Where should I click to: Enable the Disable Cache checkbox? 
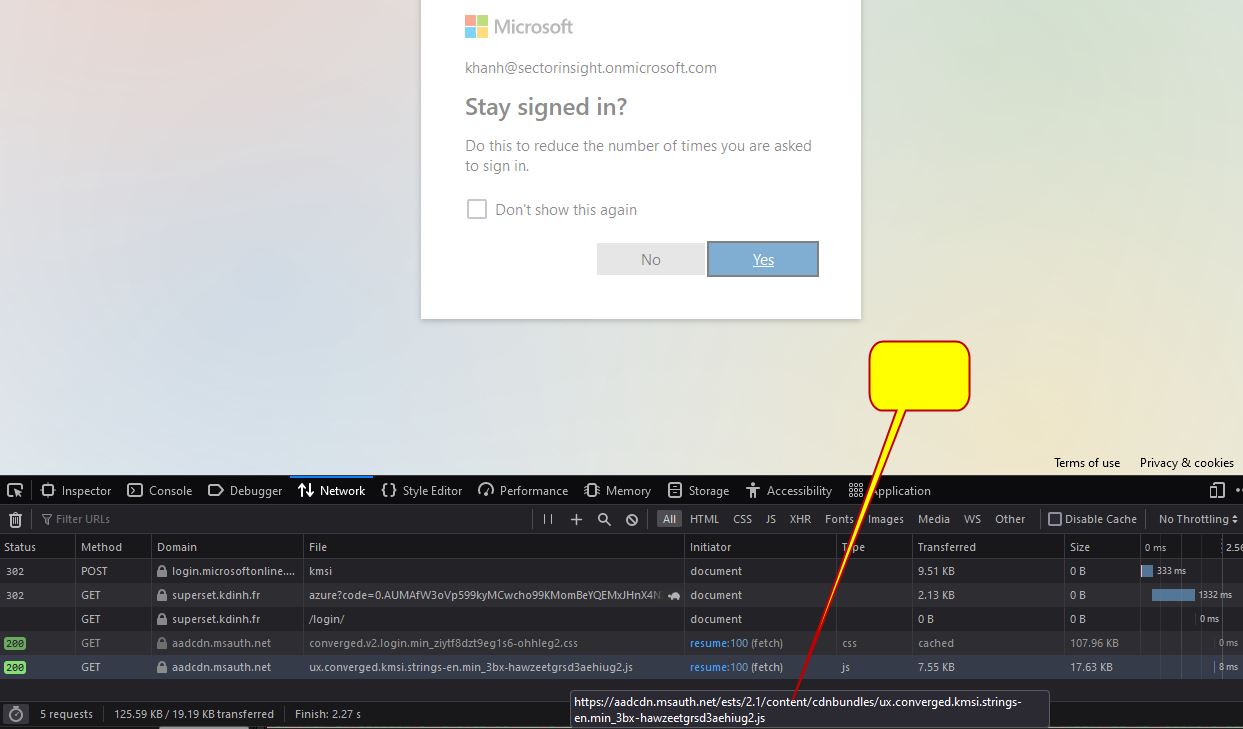[x=1054, y=519]
